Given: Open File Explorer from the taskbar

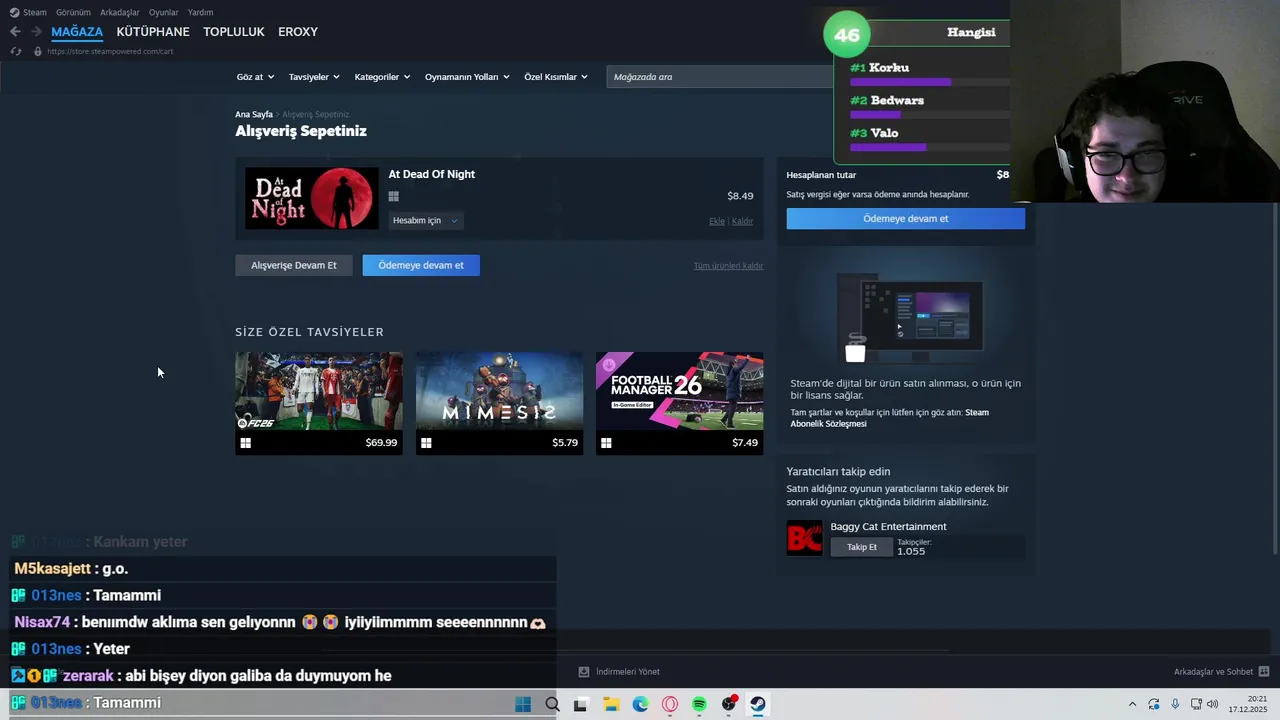Looking at the screenshot, I should (x=610, y=704).
